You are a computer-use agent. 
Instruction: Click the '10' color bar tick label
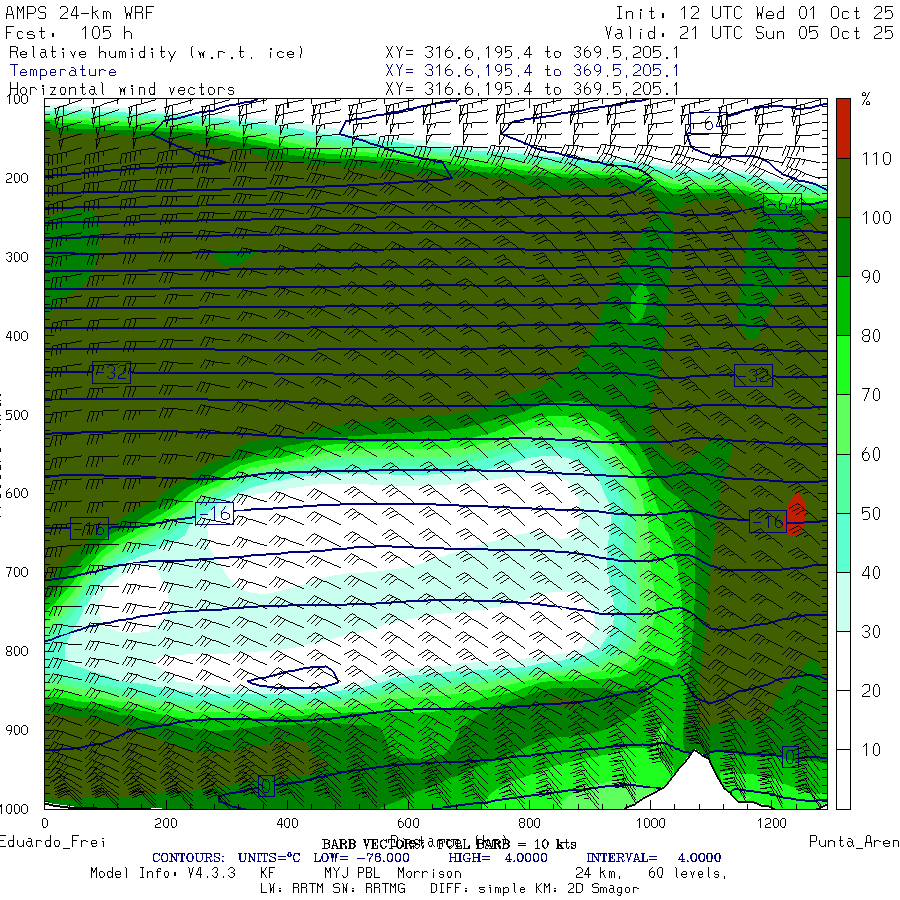coord(871,750)
